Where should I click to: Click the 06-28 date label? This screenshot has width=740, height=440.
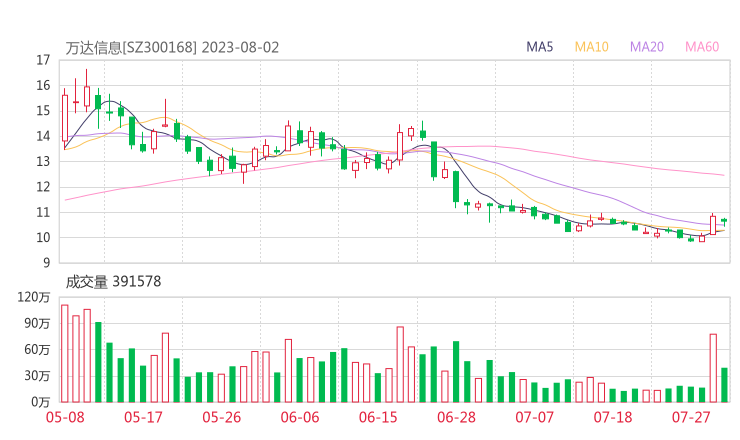[x=456, y=417]
